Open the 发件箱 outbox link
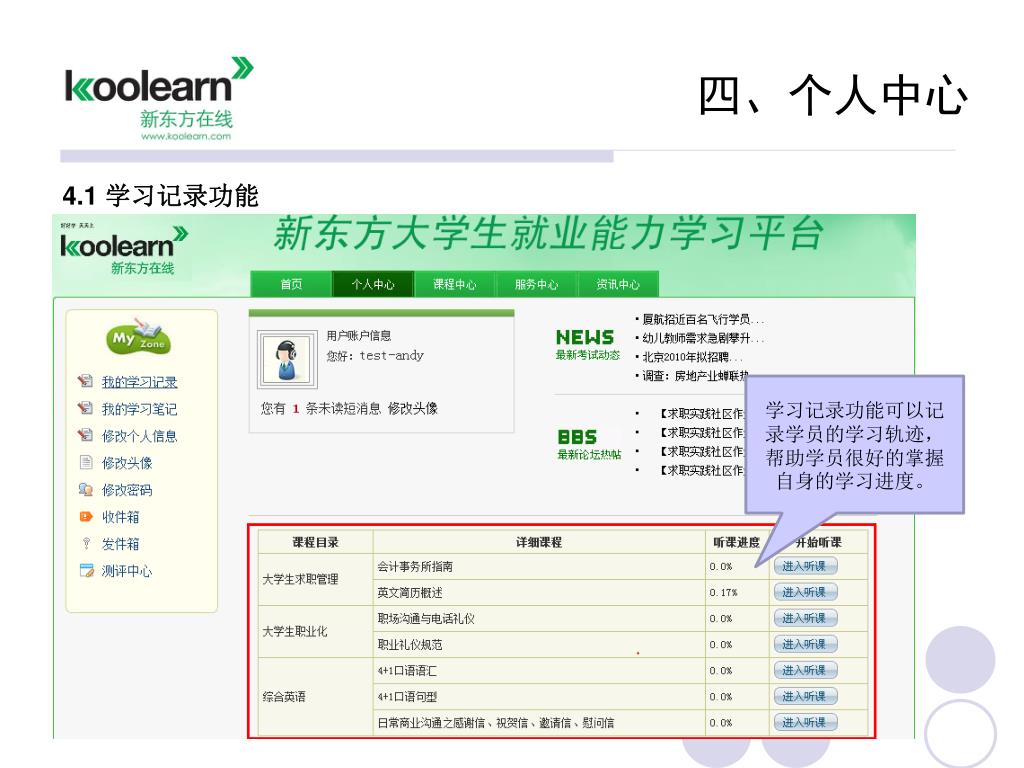 [120, 544]
